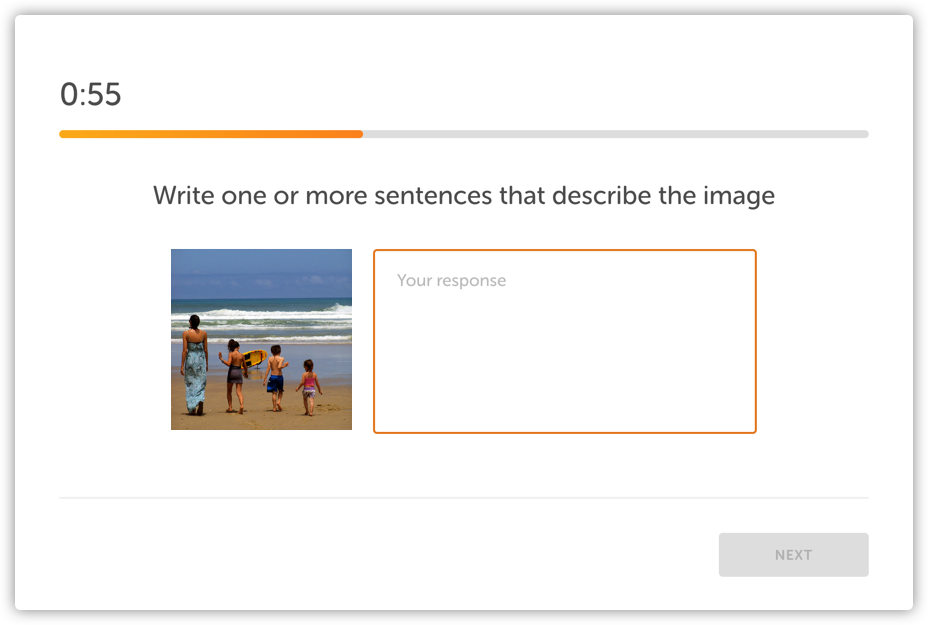The image size is (928, 625).
Task: Click into the response text box
Action: point(564,340)
